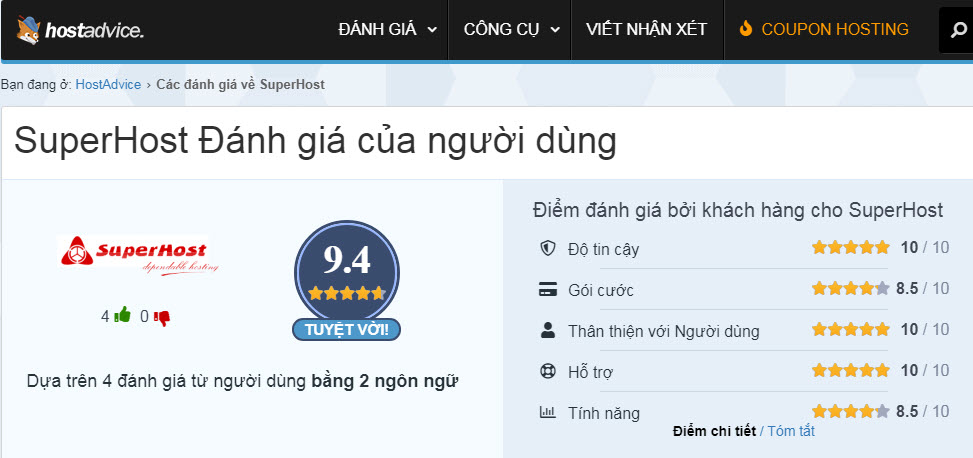Click the SuperHost Đánh giá của người dùng heading

[315, 141]
